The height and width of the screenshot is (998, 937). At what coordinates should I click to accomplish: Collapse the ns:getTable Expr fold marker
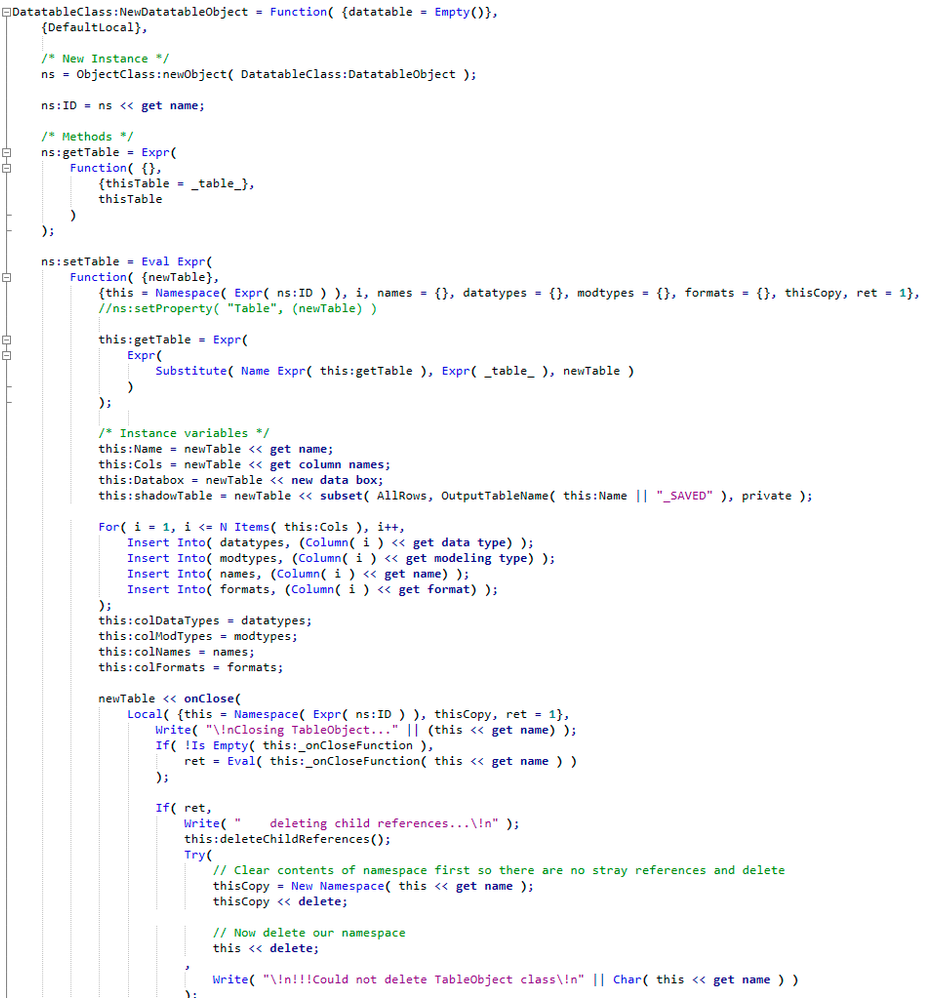6,153
